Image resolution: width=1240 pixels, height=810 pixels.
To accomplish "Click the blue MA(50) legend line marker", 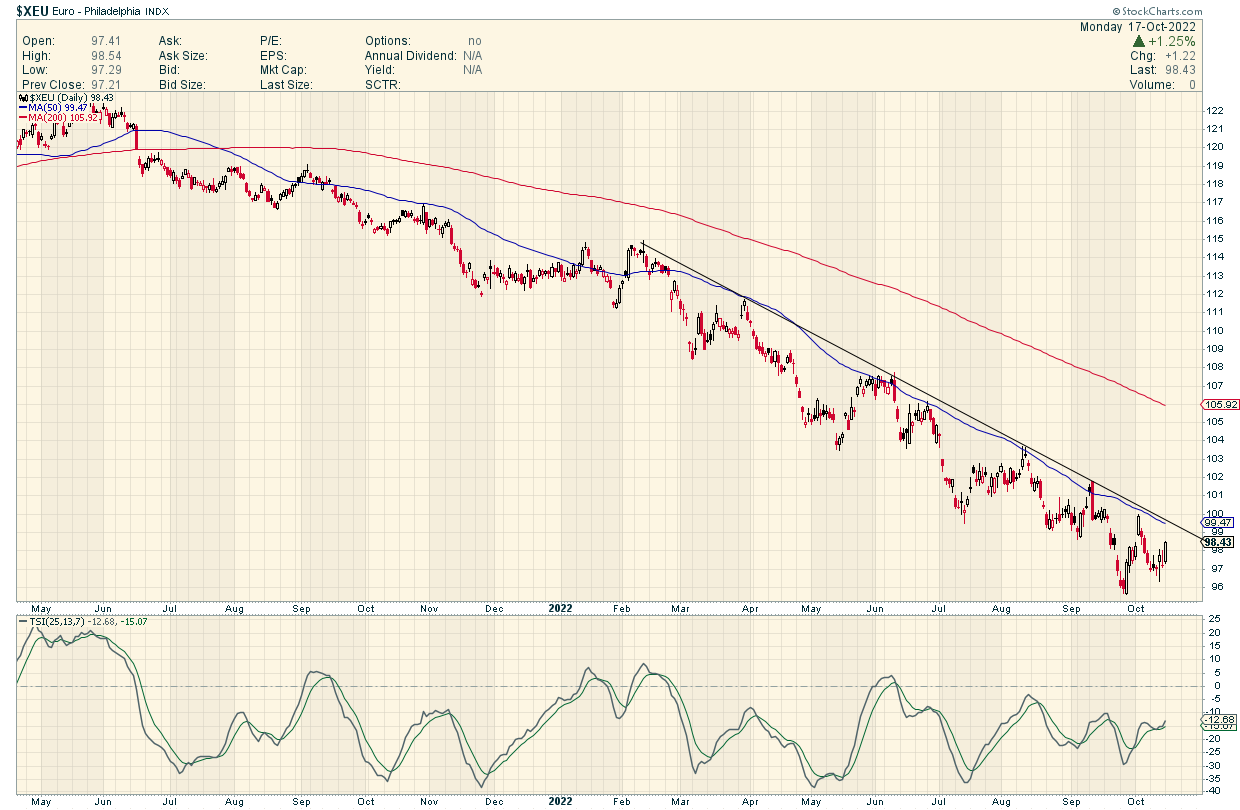I will (22, 107).
